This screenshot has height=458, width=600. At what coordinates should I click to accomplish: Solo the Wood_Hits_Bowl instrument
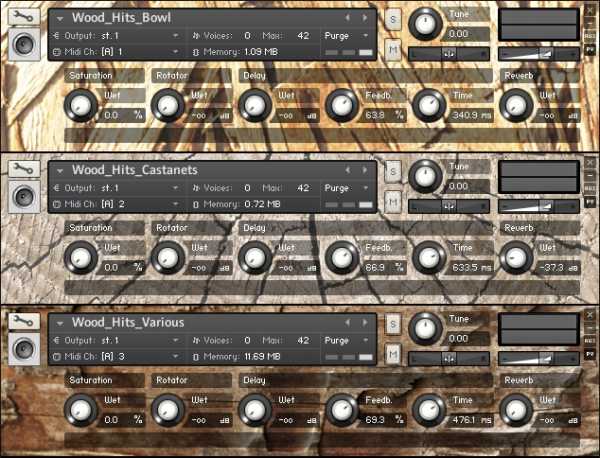[393, 19]
